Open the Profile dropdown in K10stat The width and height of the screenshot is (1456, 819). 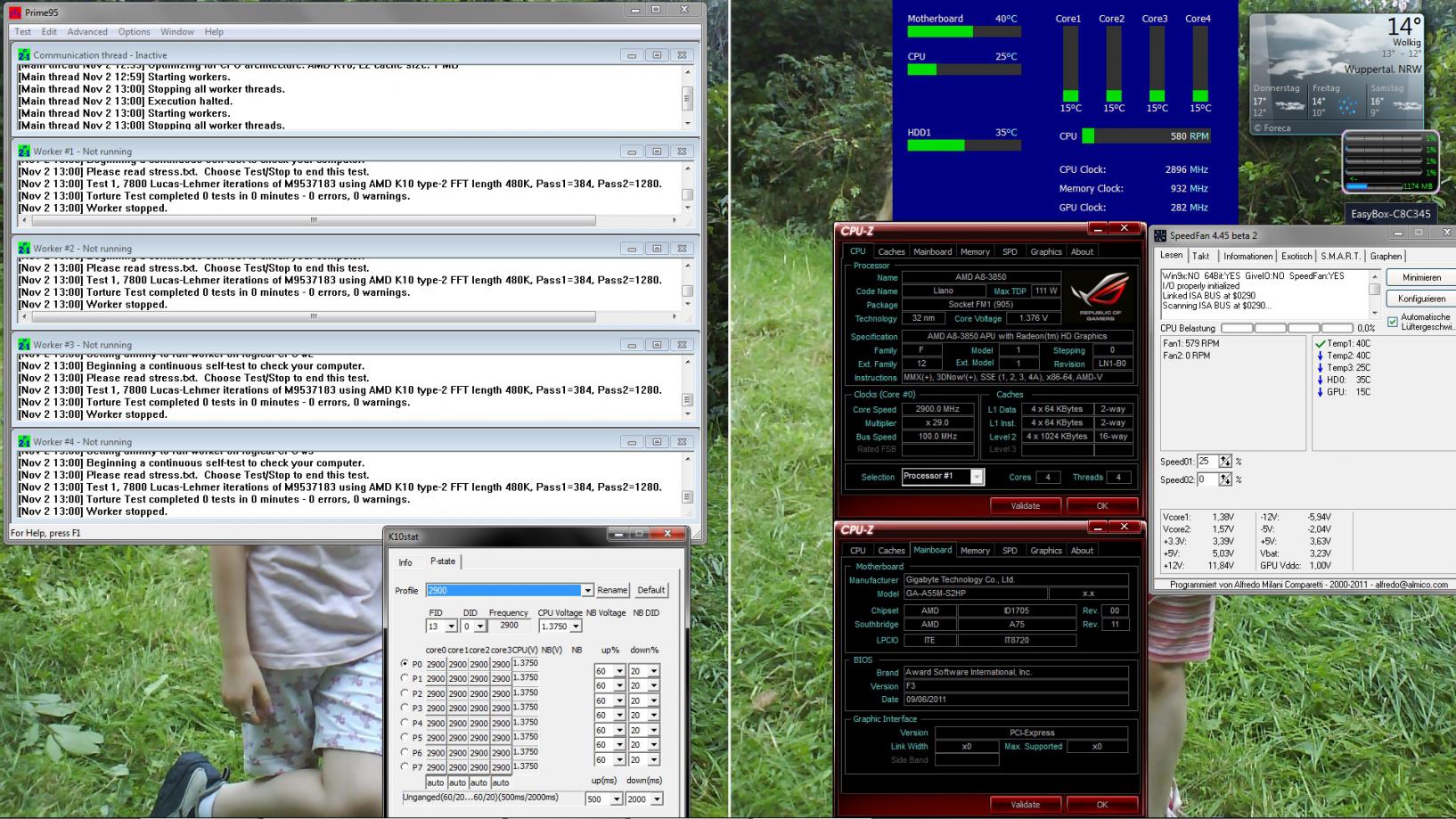click(x=587, y=590)
